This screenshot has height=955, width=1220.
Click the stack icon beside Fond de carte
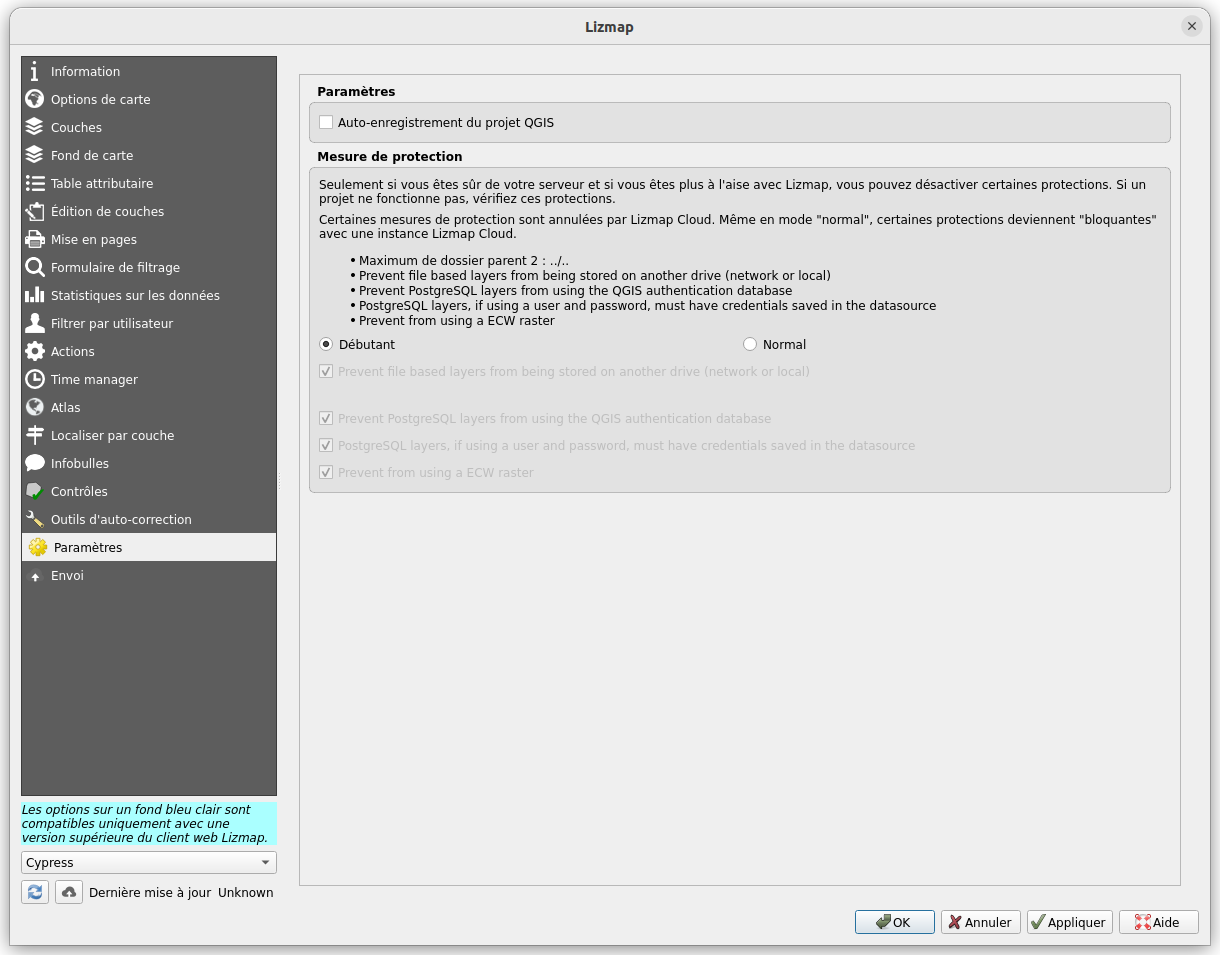(x=35, y=155)
